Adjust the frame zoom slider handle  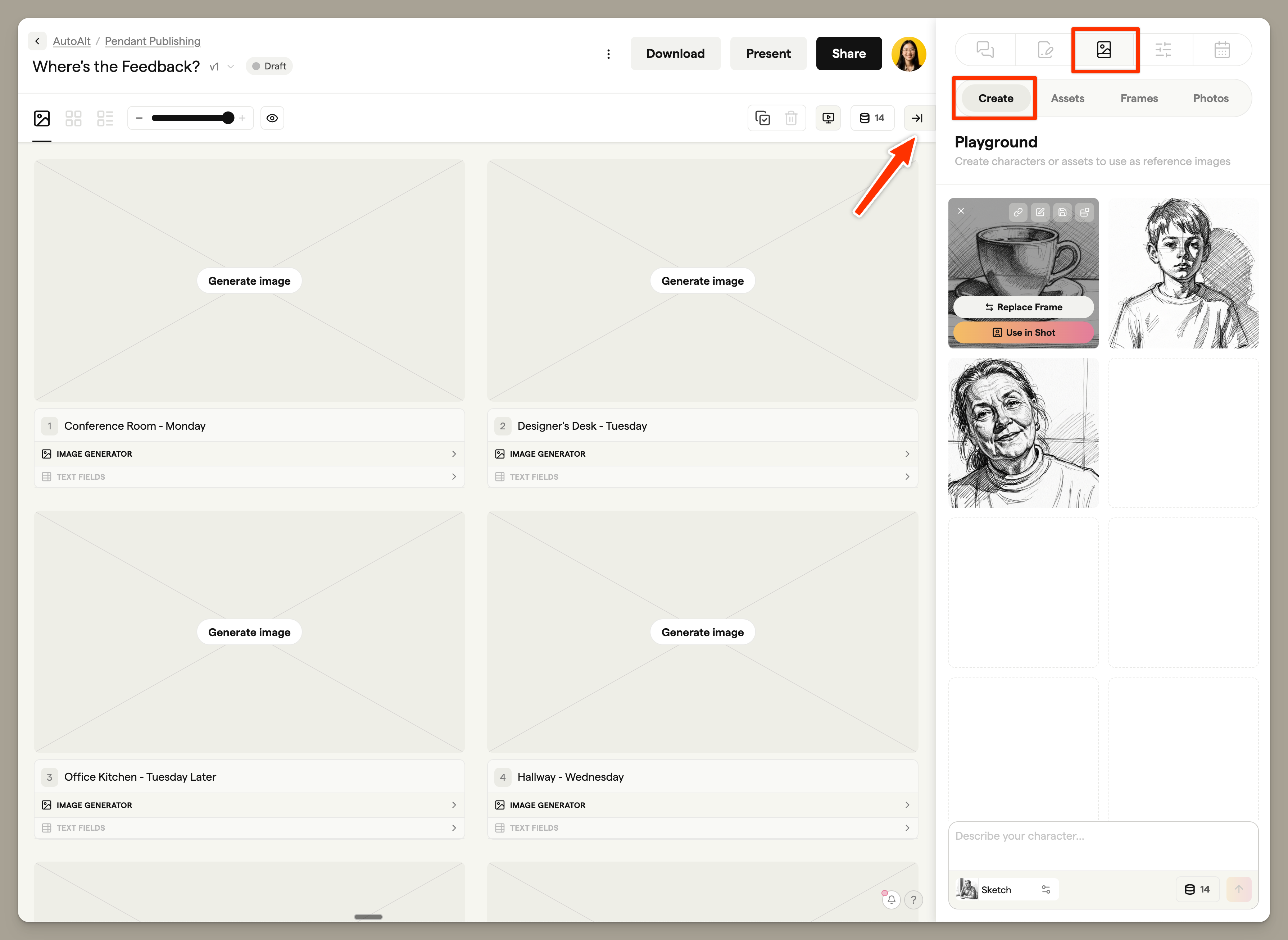(x=228, y=118)
